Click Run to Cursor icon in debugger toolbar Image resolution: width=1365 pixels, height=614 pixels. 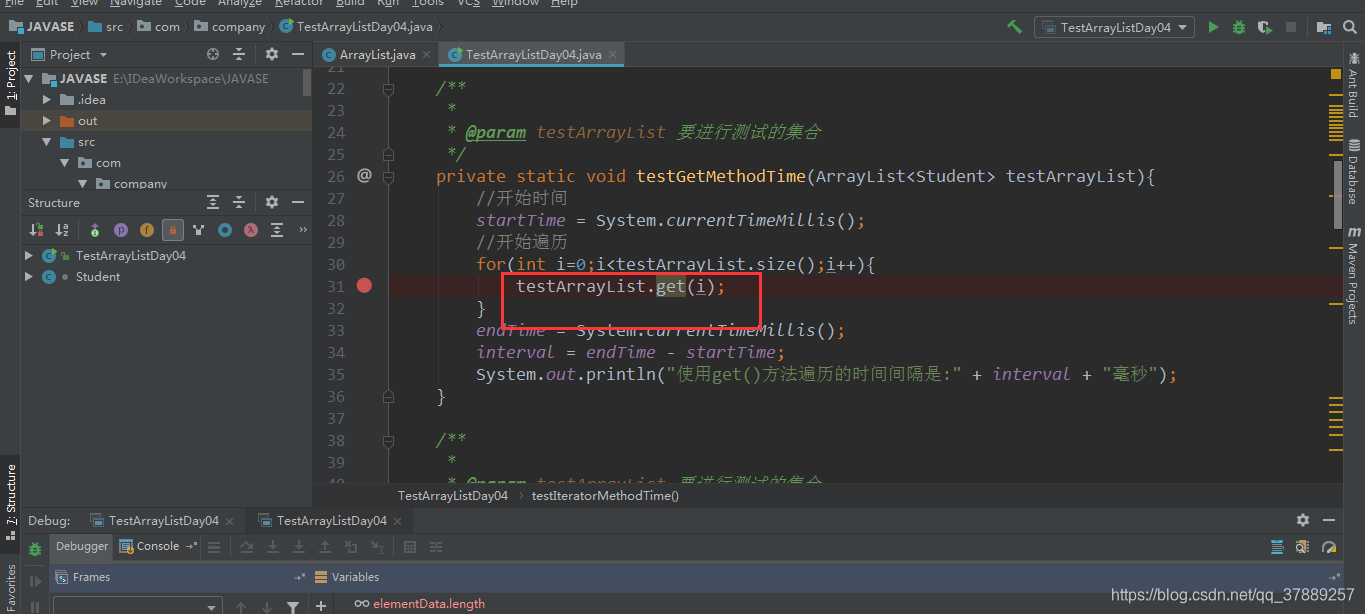pyautogui.click(x=377, y=547)
